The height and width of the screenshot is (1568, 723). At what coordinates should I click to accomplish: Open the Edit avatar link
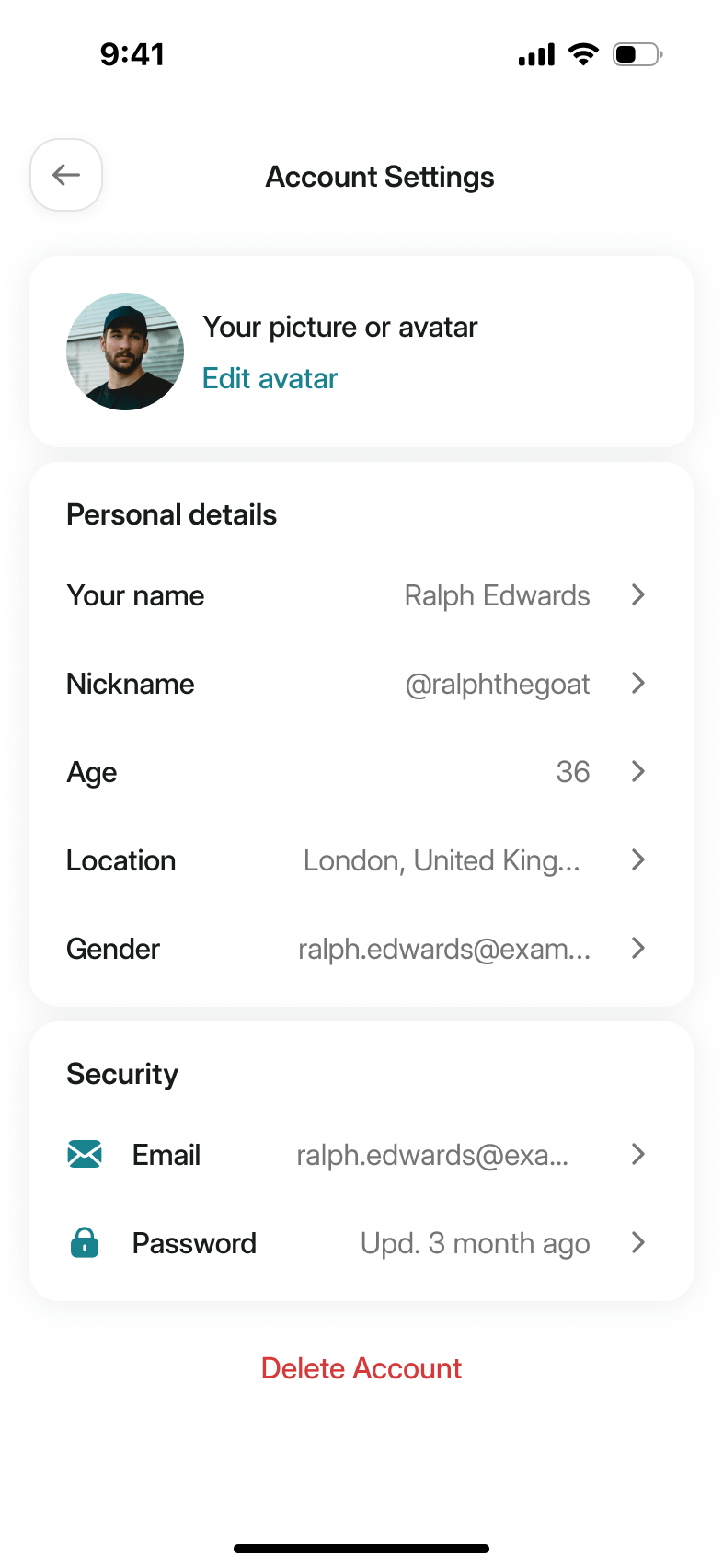pyautogui.click(x=270, y=378)
